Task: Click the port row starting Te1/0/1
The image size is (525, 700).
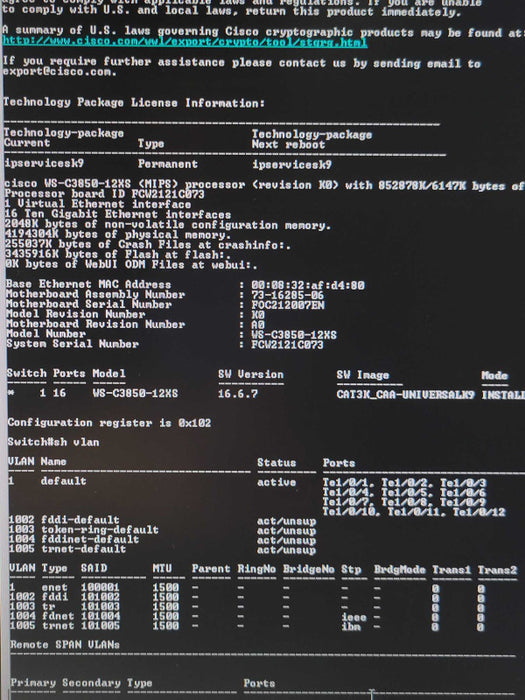Action: 404,483
